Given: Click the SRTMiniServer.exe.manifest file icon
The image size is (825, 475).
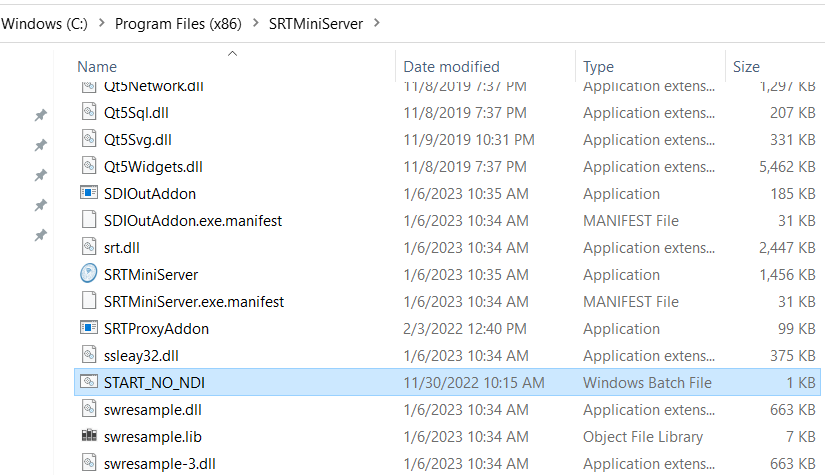Looking at the screenshot, I should pyautogui.click(x=89, y=301).
